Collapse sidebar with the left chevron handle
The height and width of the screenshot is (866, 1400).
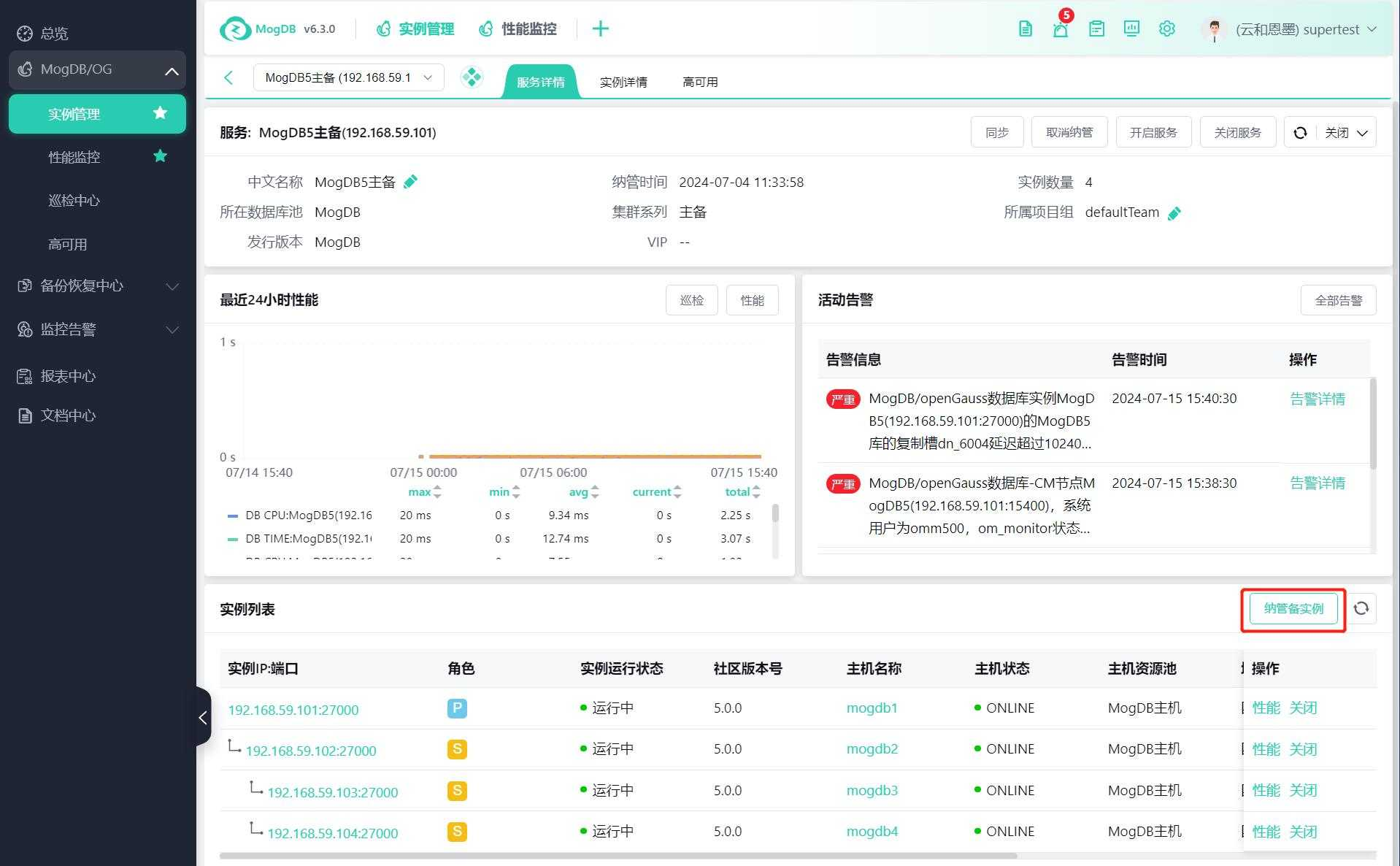coord(203,717)
